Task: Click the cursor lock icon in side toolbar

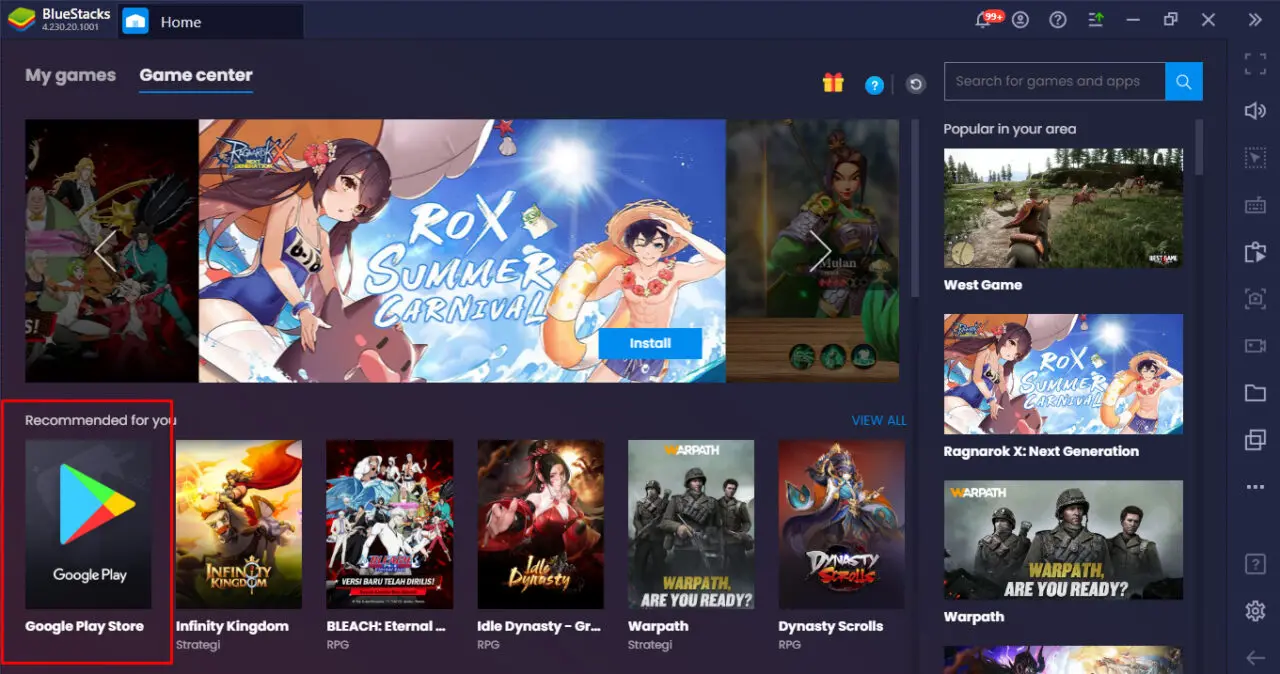Action: tap(1255, 157)
